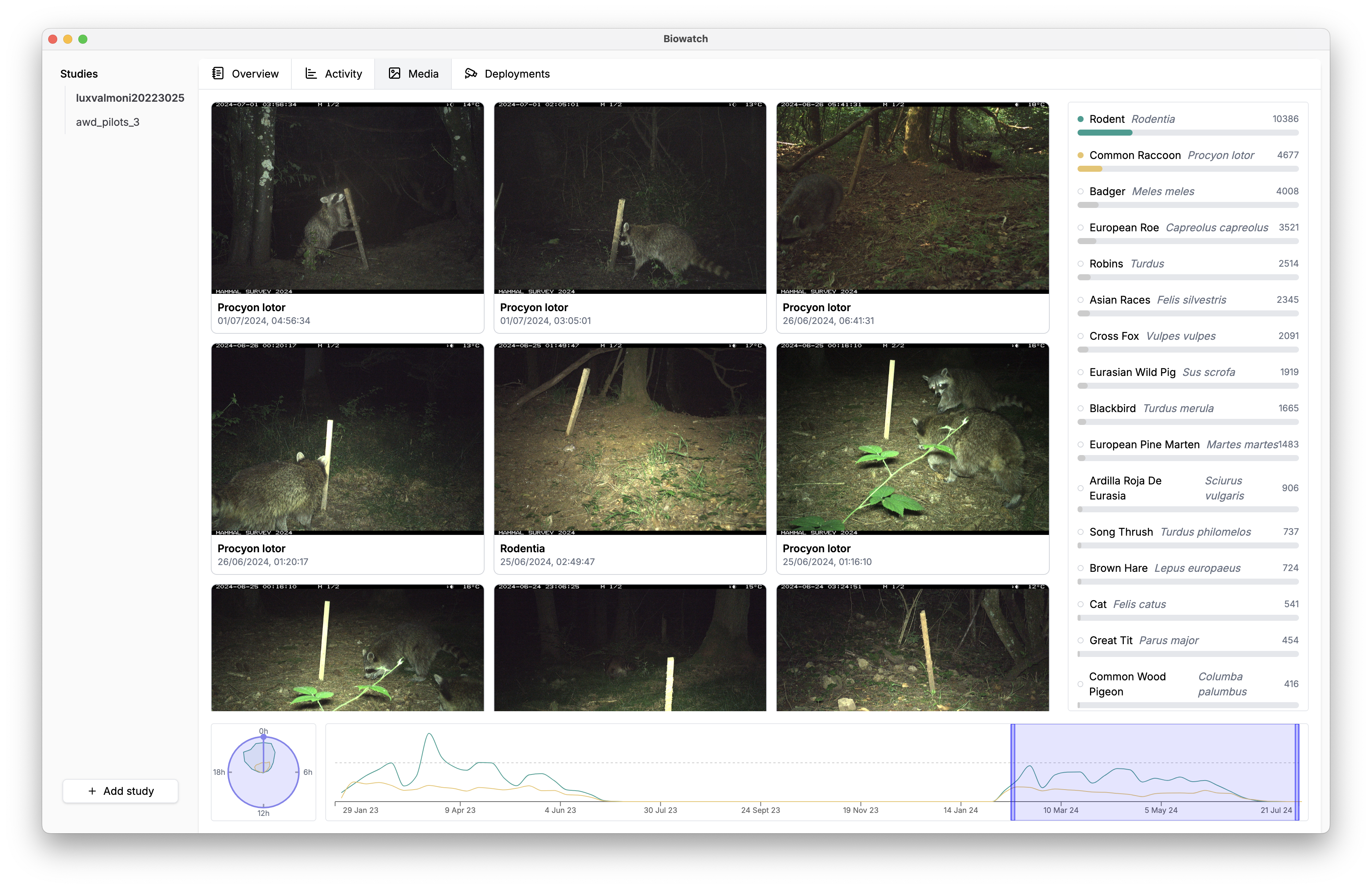Open the awd_pilots_3 study
The width and height of the screenshot is (1372, 889).
point(107,122)
